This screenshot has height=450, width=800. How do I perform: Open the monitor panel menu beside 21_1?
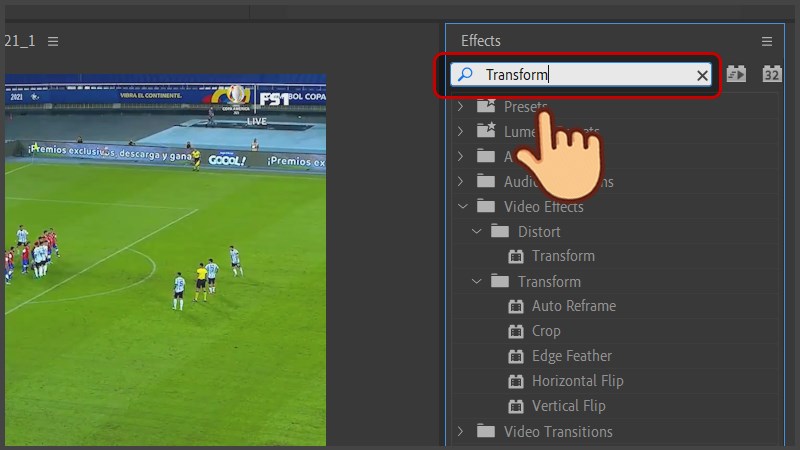click(x=53, y=41)
